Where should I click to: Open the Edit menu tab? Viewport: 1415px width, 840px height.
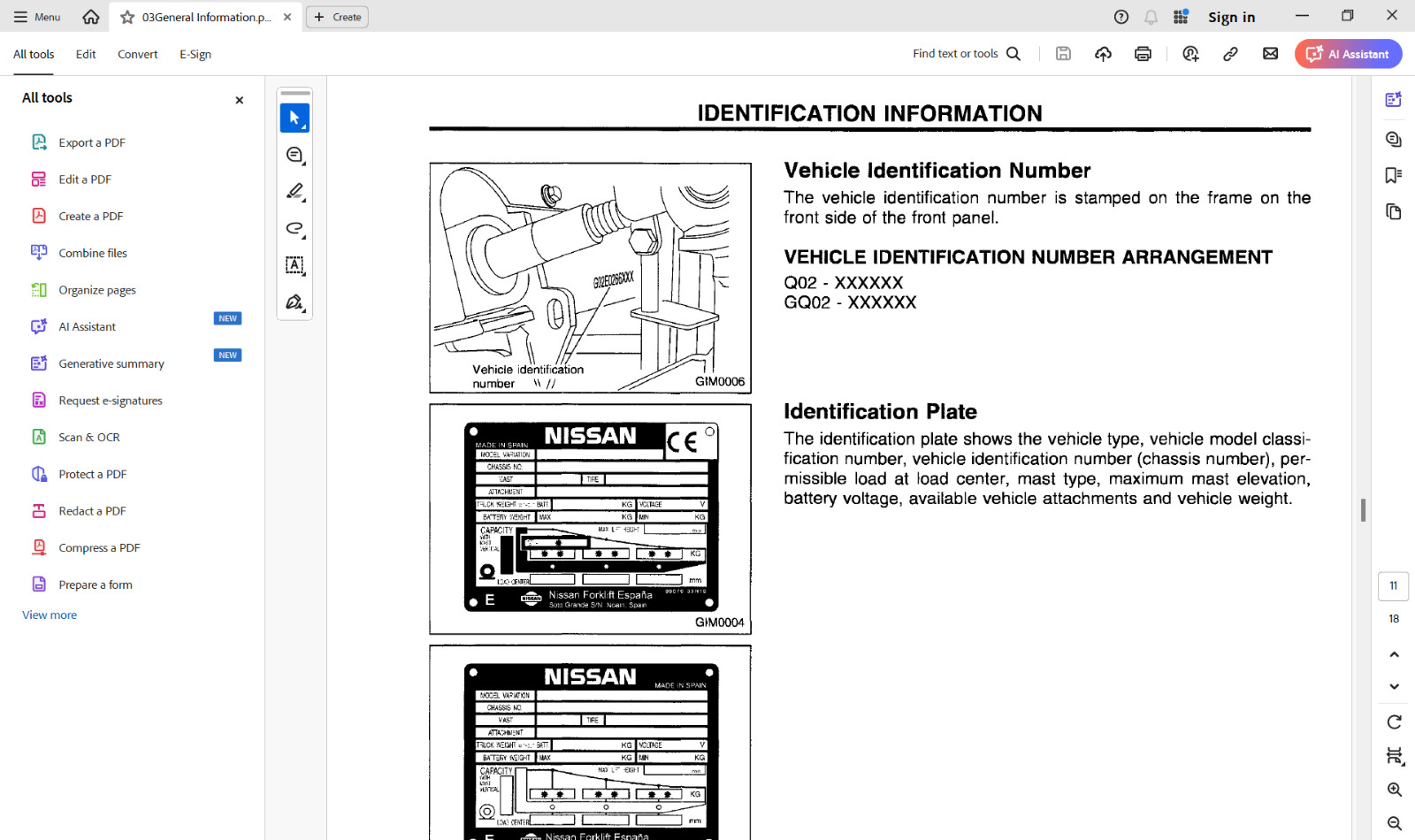(86, 54)
